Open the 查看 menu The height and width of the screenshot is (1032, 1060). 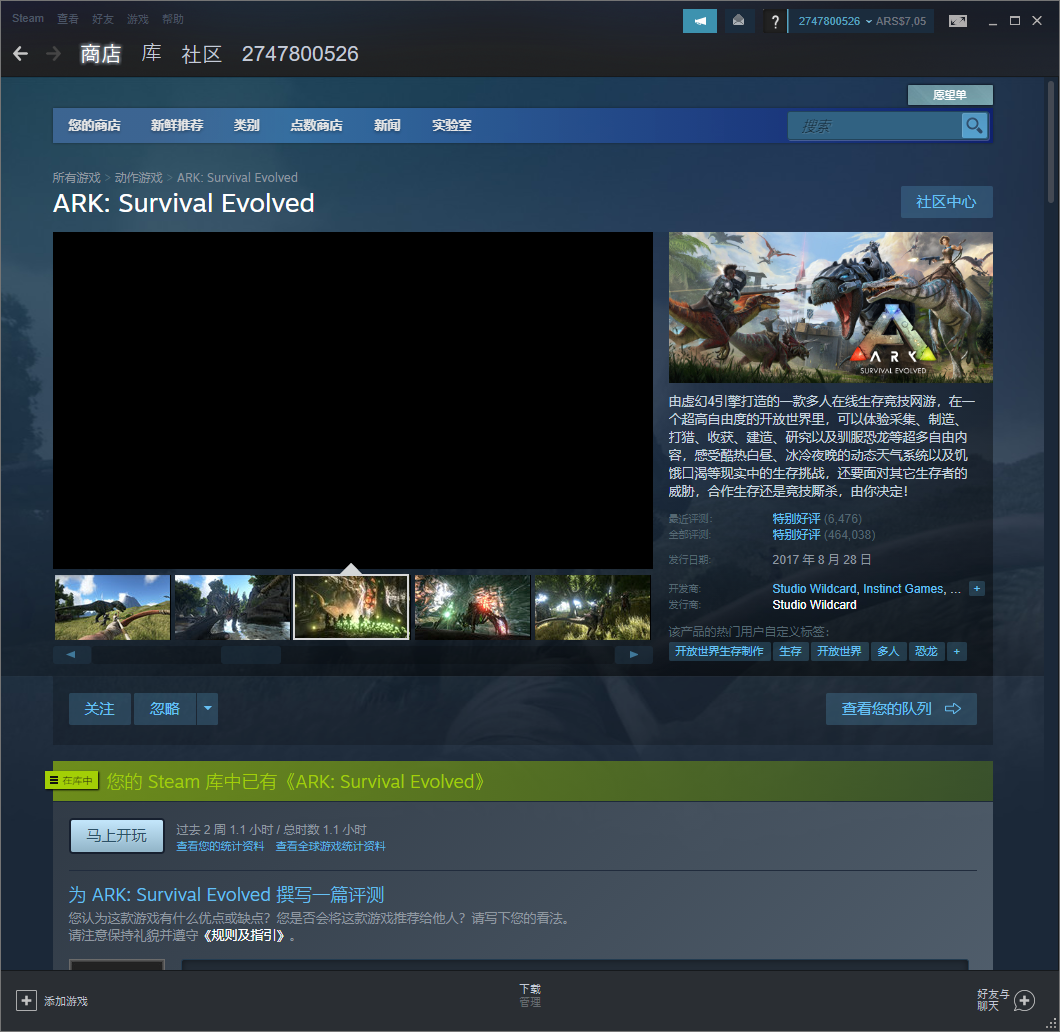point(68,19)
